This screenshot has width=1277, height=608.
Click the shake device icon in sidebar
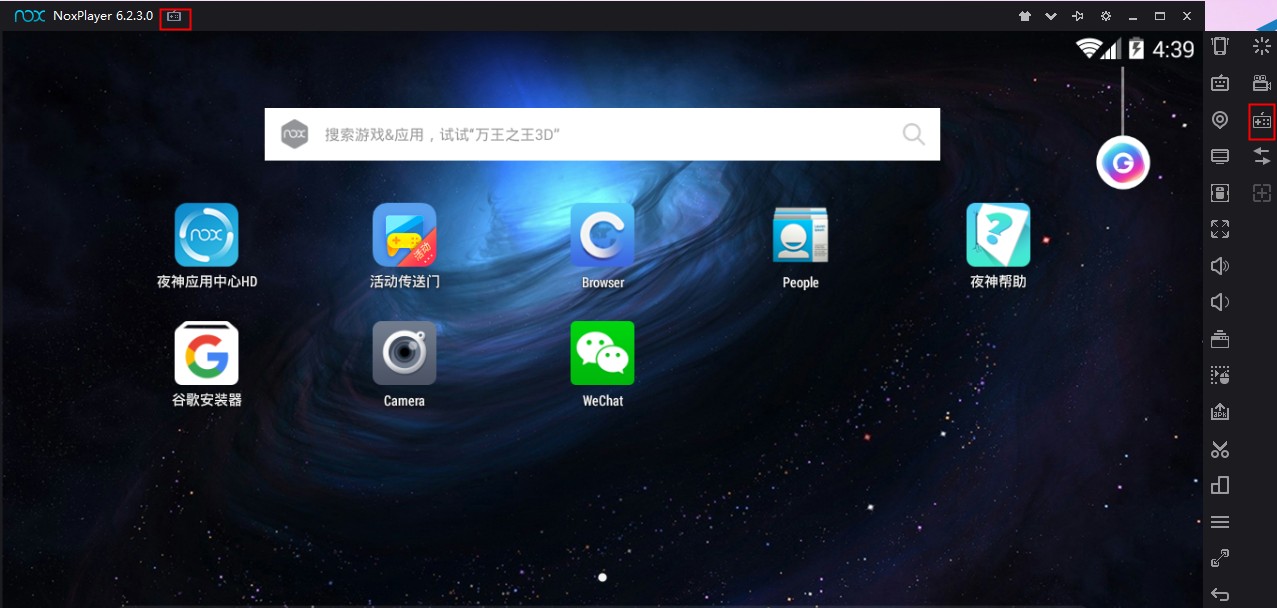click(x=1220, y=46)
